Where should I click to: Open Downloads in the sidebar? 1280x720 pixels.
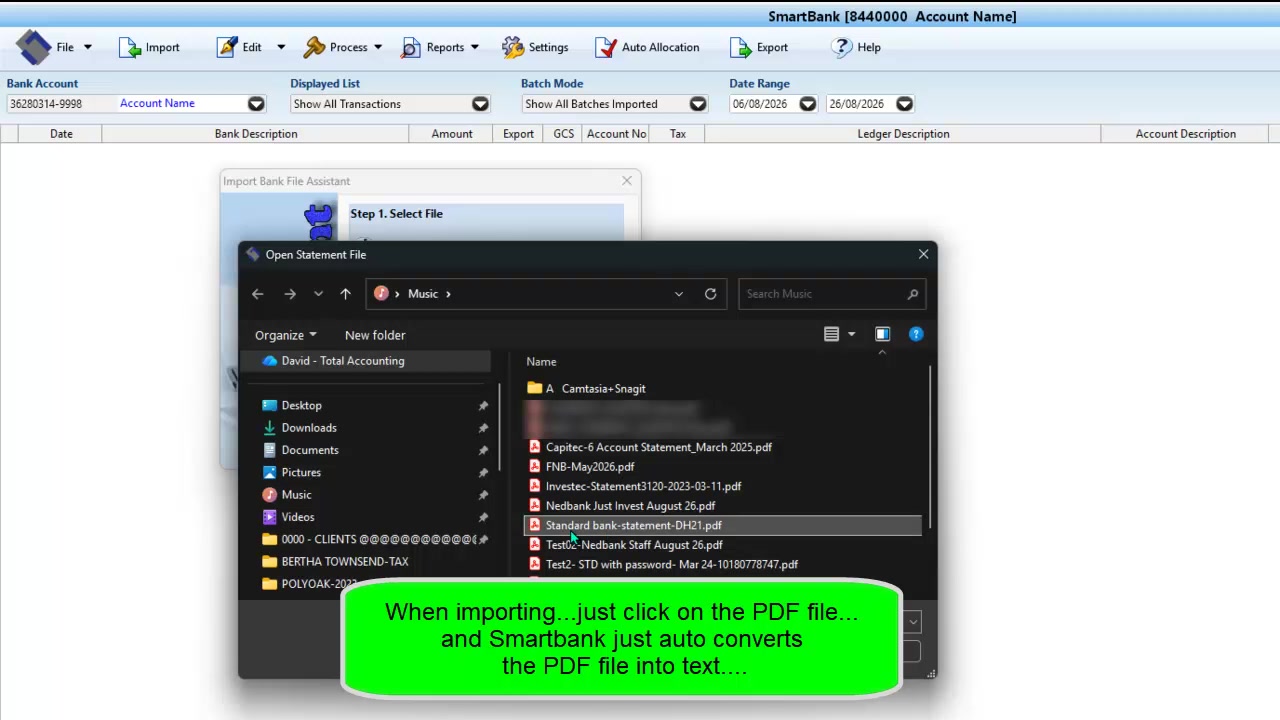[x=308, y=428]
